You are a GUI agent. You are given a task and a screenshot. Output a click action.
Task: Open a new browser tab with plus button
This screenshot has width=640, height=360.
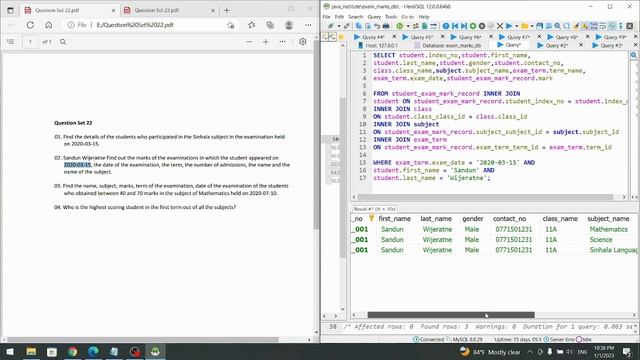227,10
